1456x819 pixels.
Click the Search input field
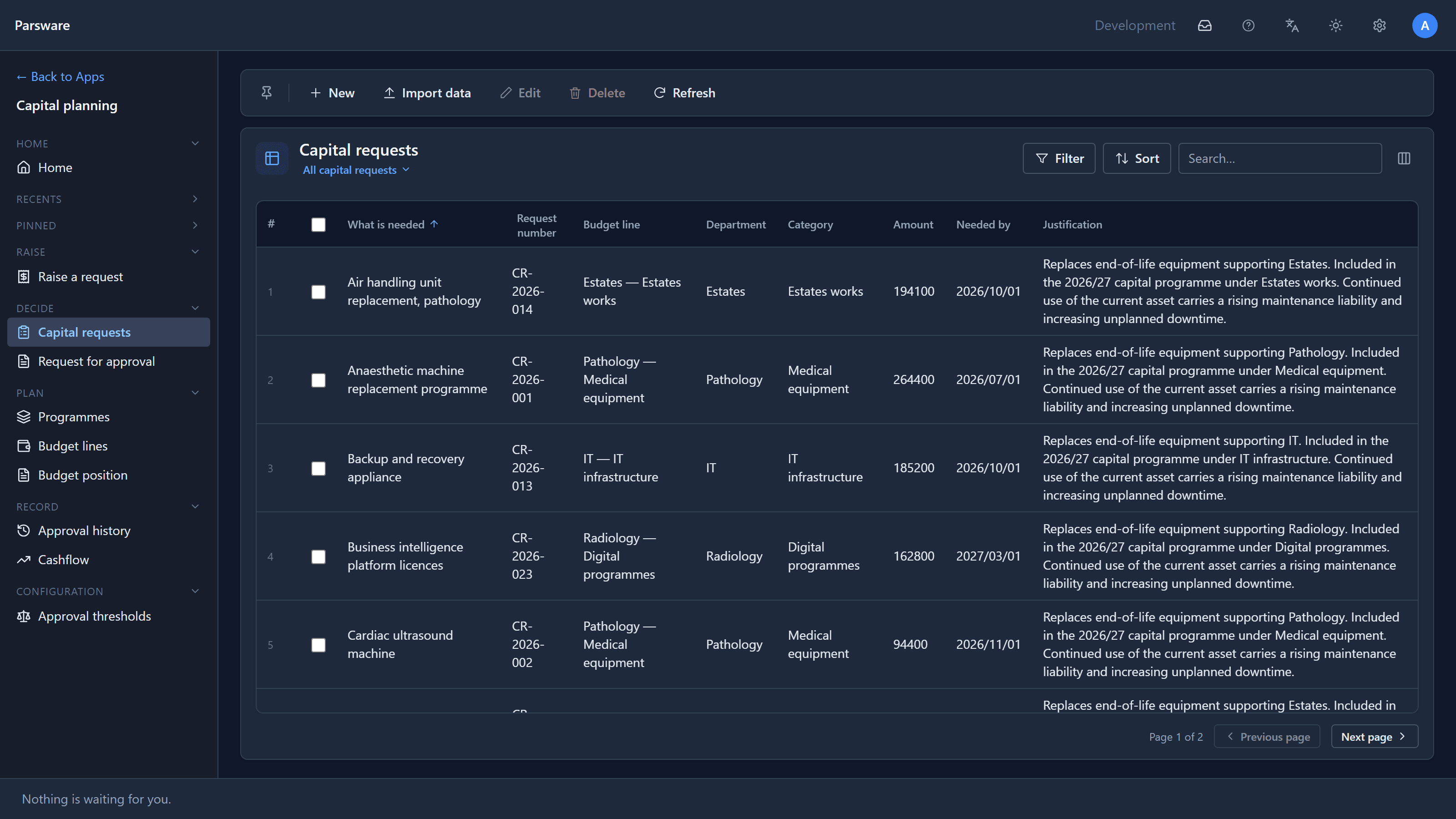(1279, 158)
